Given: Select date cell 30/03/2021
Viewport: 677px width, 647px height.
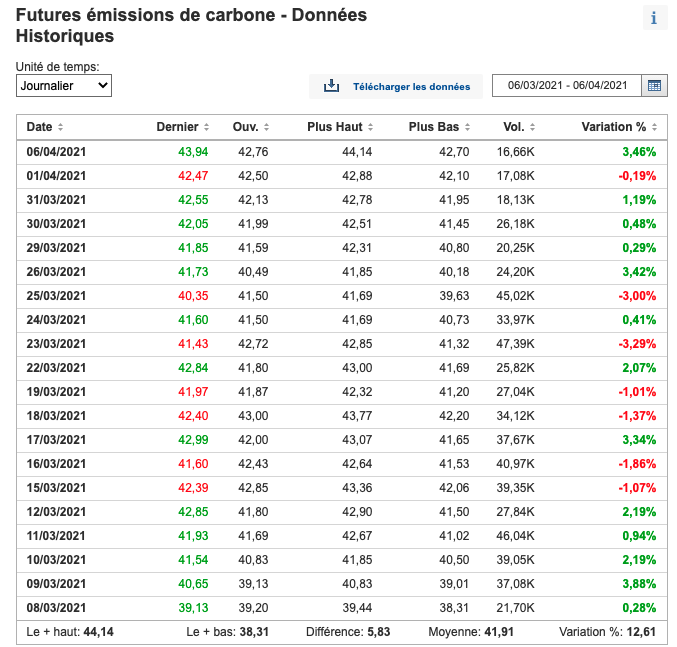Looking at the screenshot, I should [56, 224].
